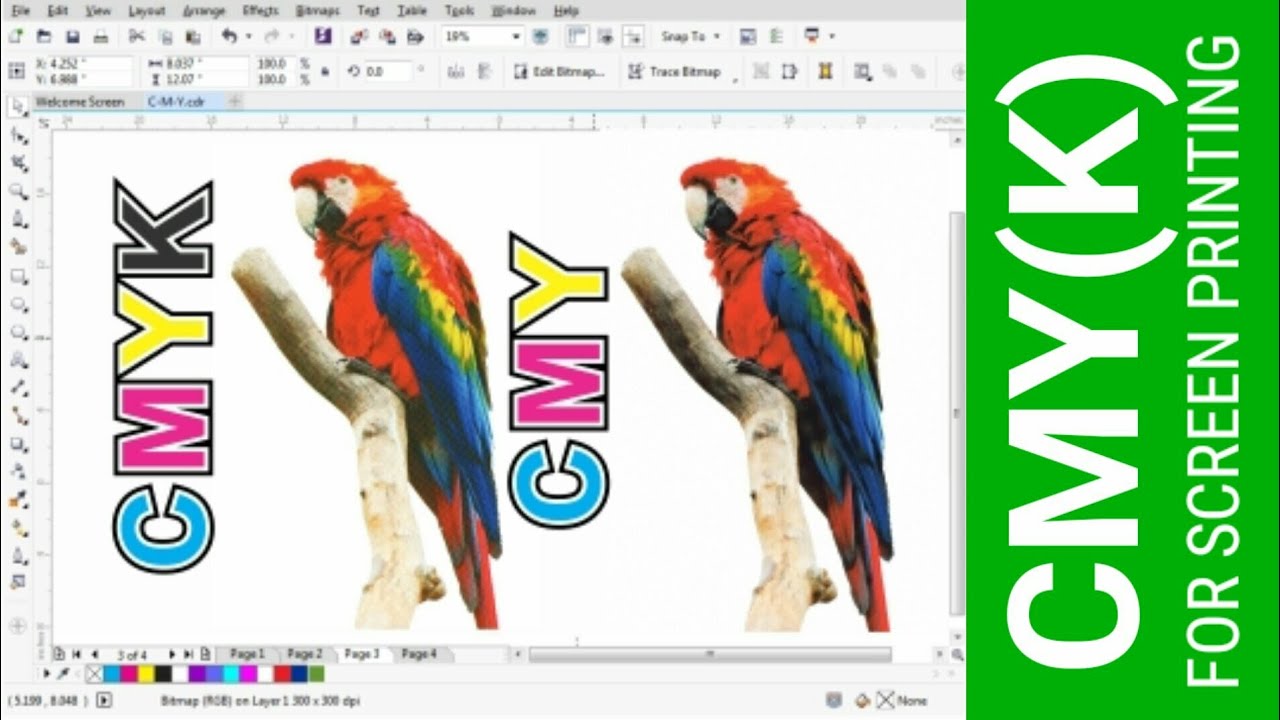The height and width of the screenshot is (720, 1280).
Task: Switch to the Page 1 tab
Action: 246,653
